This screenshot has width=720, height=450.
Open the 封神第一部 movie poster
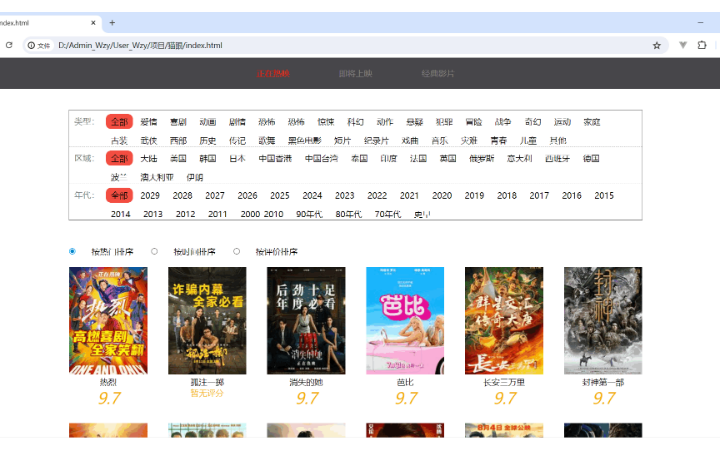pyautogui.click(x=603, y=321)
